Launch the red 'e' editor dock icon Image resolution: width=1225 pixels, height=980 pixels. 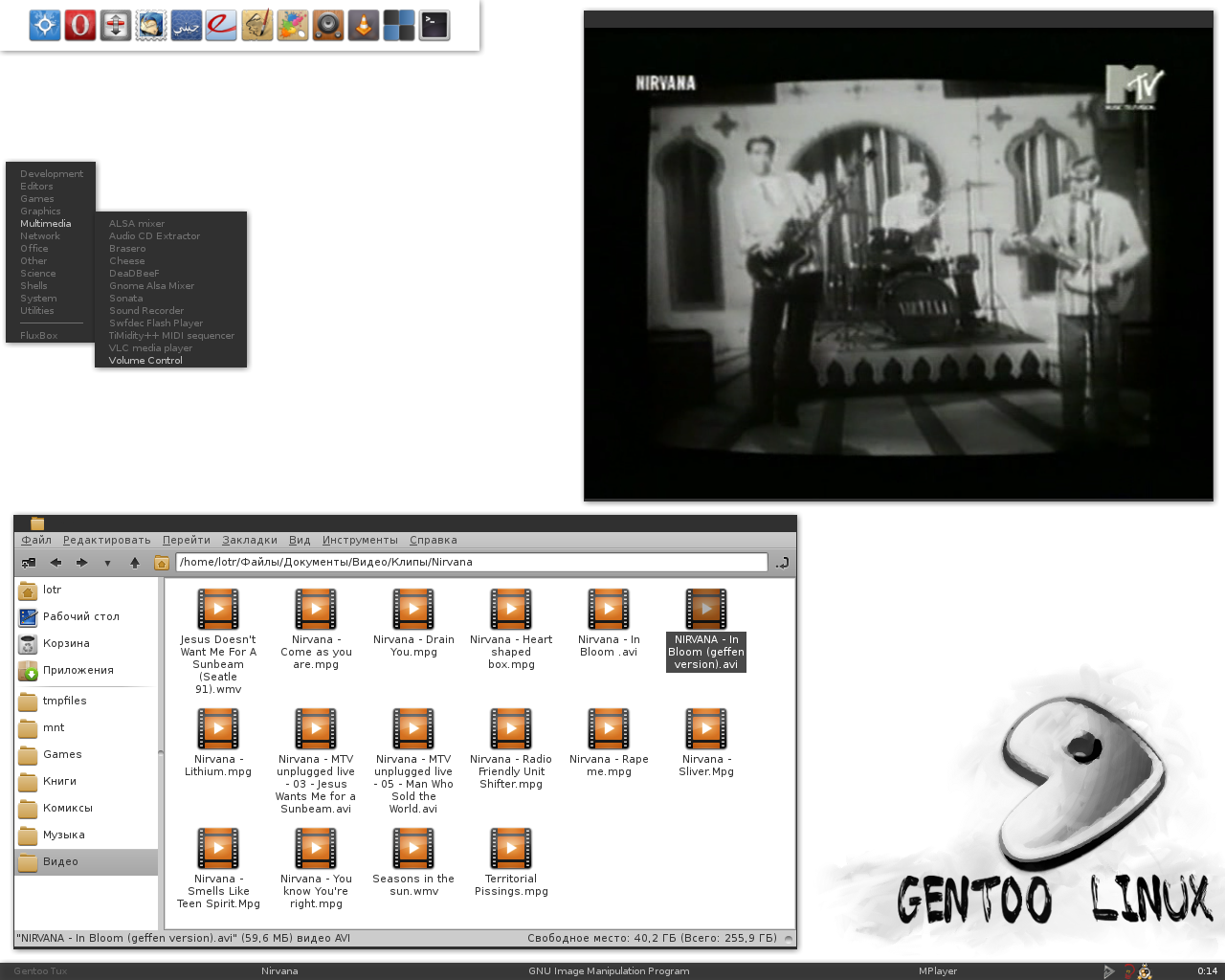click(x=221, y=25)
